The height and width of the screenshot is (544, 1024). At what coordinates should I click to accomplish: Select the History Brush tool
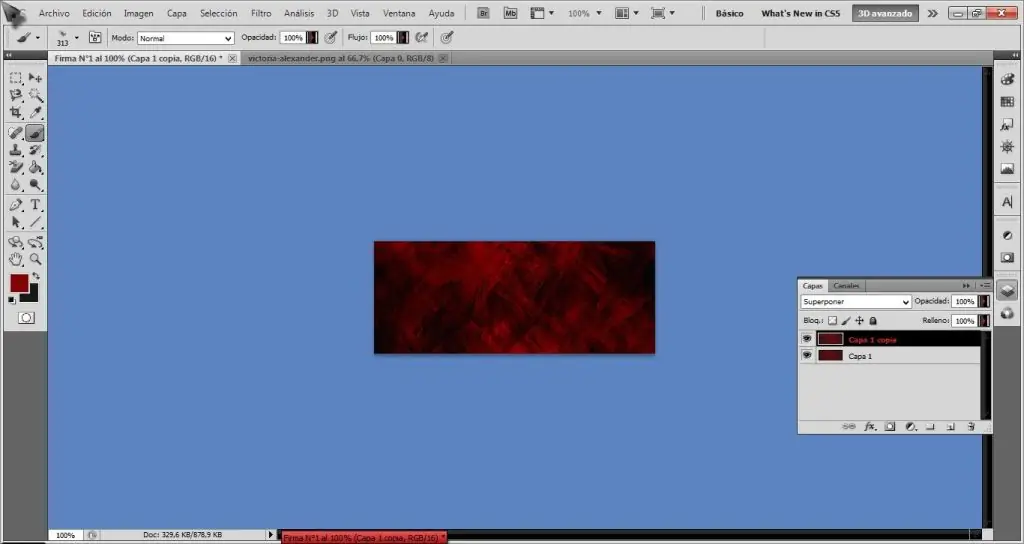(x=35, y=150)
